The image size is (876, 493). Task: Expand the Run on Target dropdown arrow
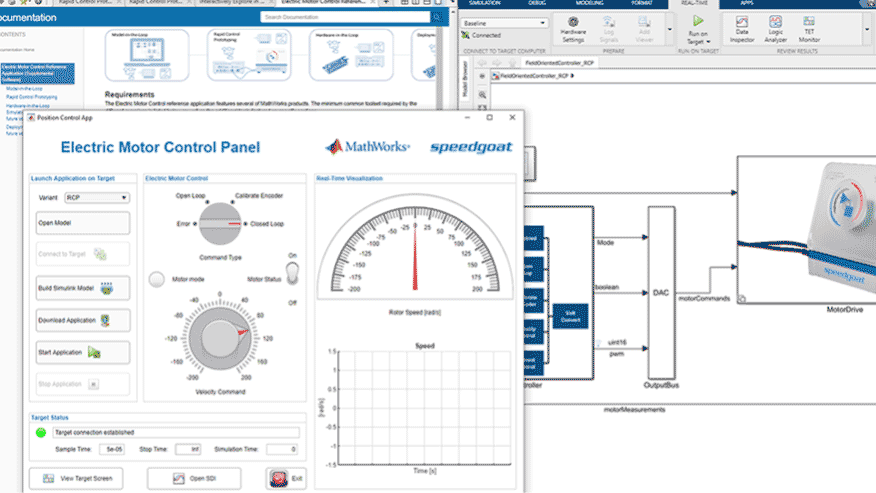pyautogui.click(x=708, y=42)
